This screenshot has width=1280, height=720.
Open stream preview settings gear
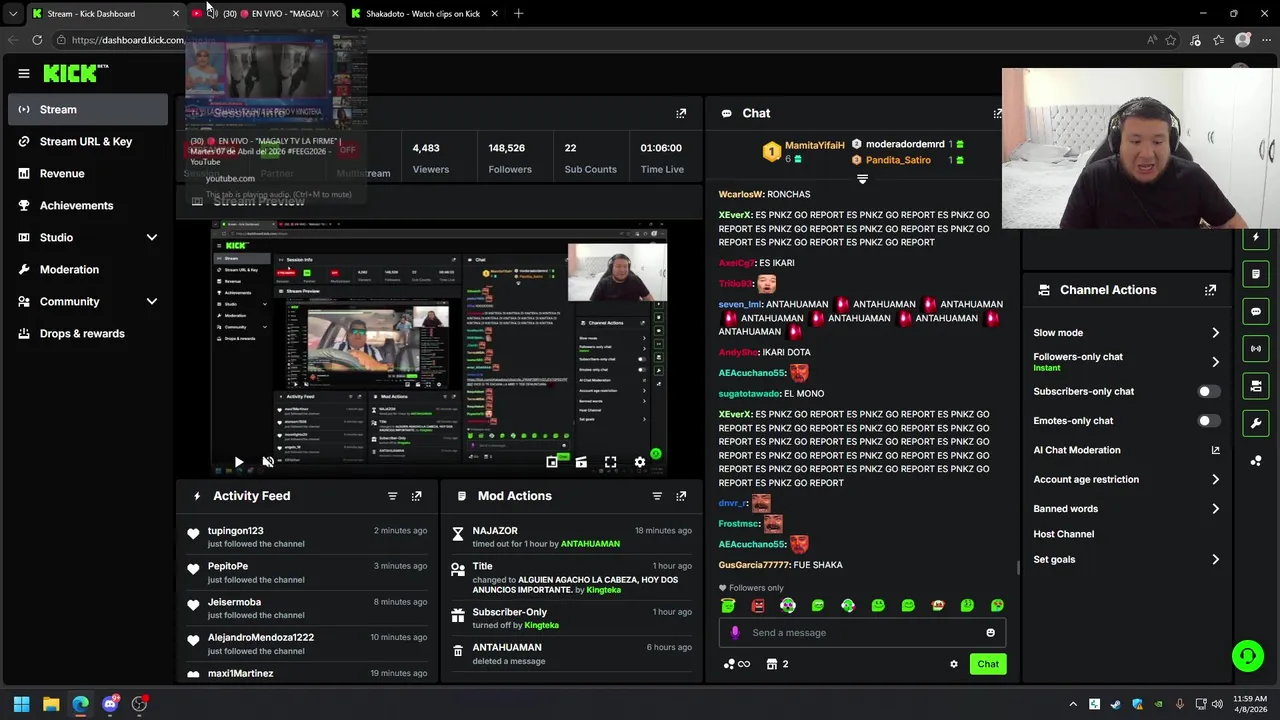tap(640, 462)
